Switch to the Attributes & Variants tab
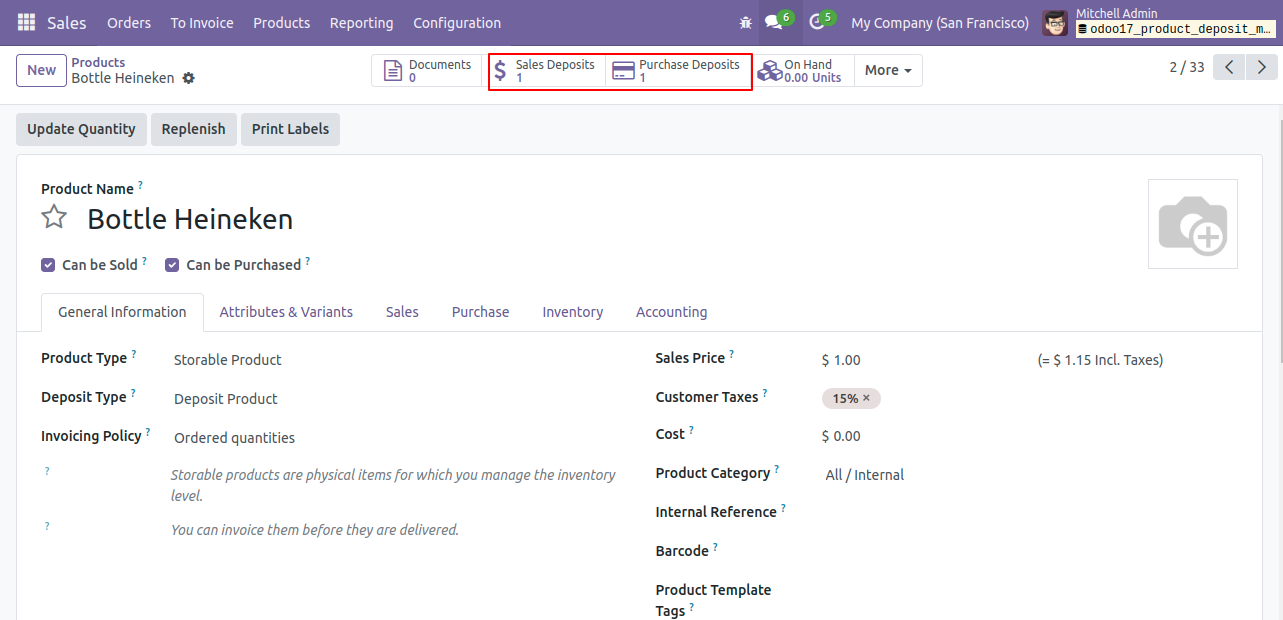This screenshot has width=1283, height=620. [286, 312]
